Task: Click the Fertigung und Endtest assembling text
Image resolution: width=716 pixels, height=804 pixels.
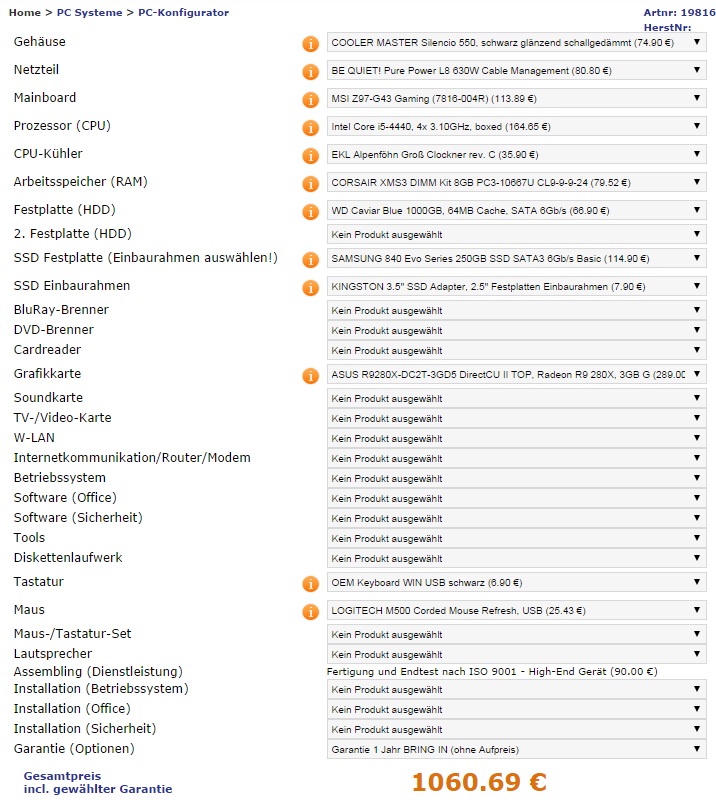Action: click(492, 671)
